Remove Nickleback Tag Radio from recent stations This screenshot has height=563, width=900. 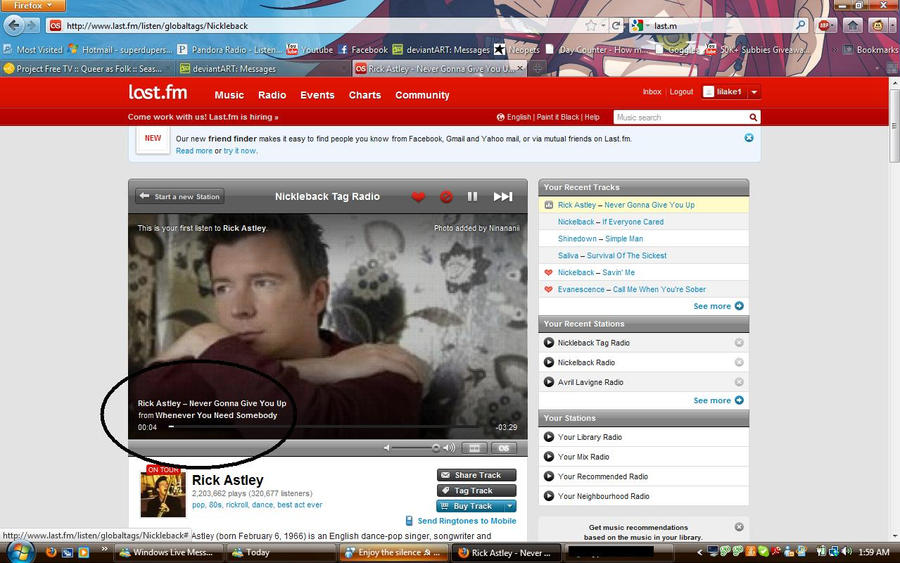(739, 343)
